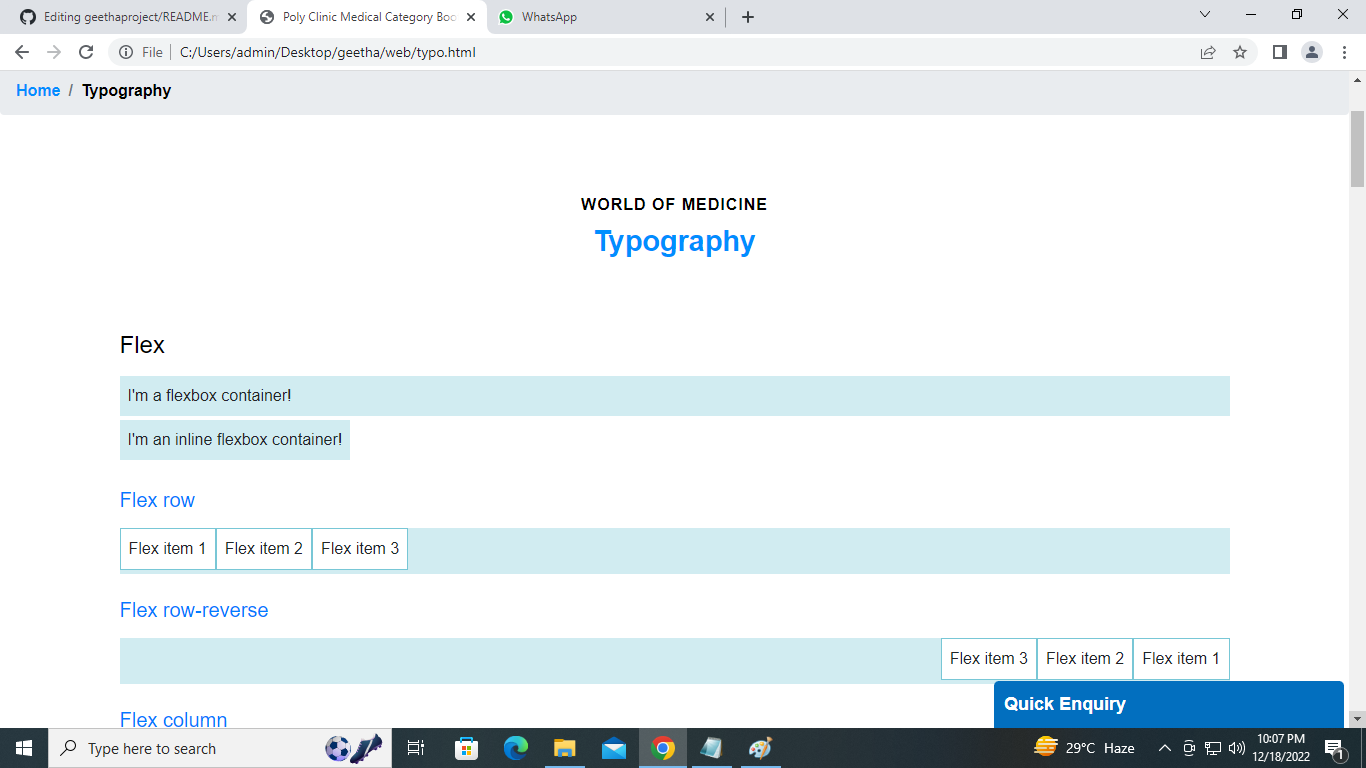Bookmark this page with the star icon

click(x=1240, y=52)
